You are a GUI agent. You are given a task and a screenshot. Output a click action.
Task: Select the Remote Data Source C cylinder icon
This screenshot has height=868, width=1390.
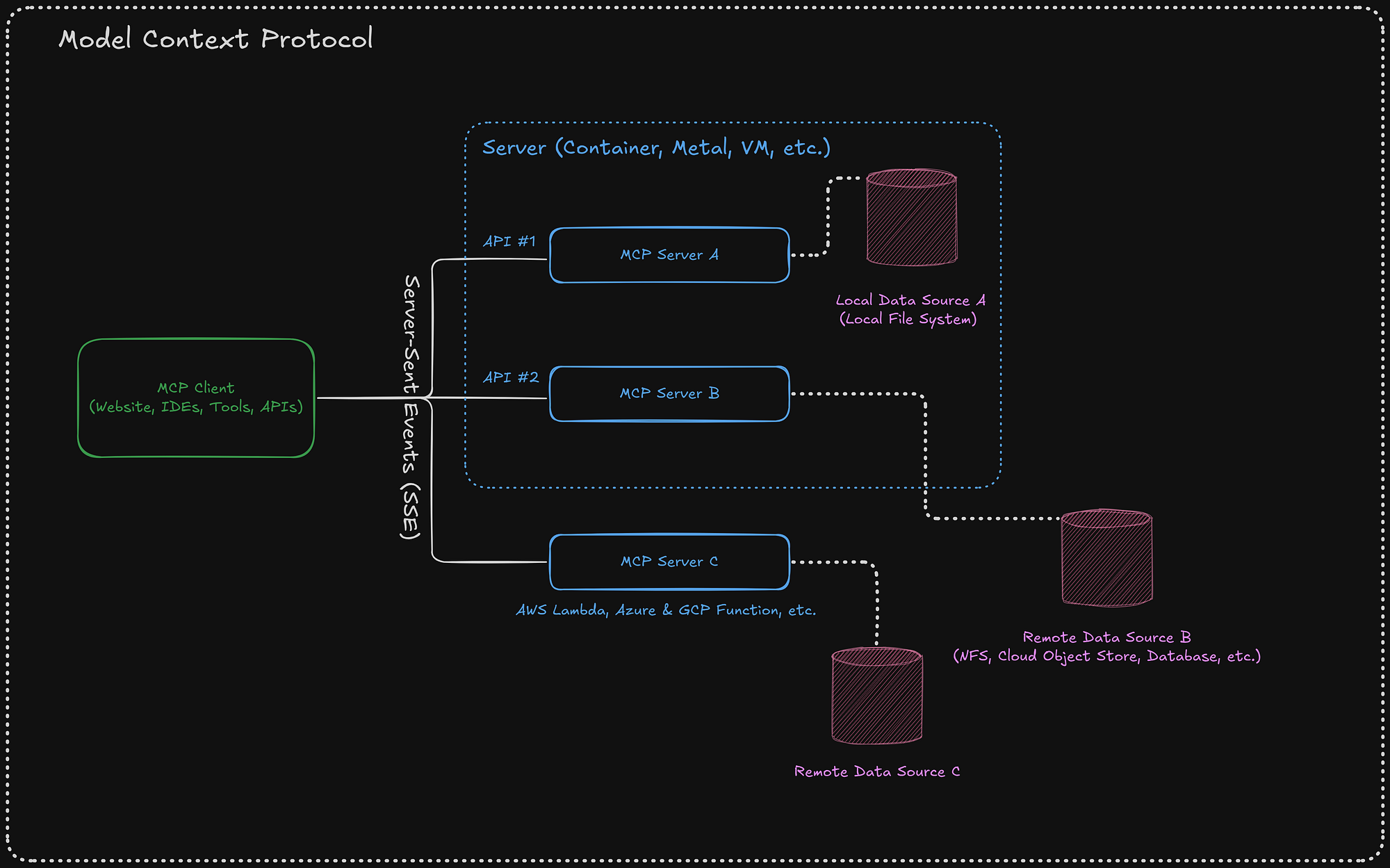click(877, 695)
